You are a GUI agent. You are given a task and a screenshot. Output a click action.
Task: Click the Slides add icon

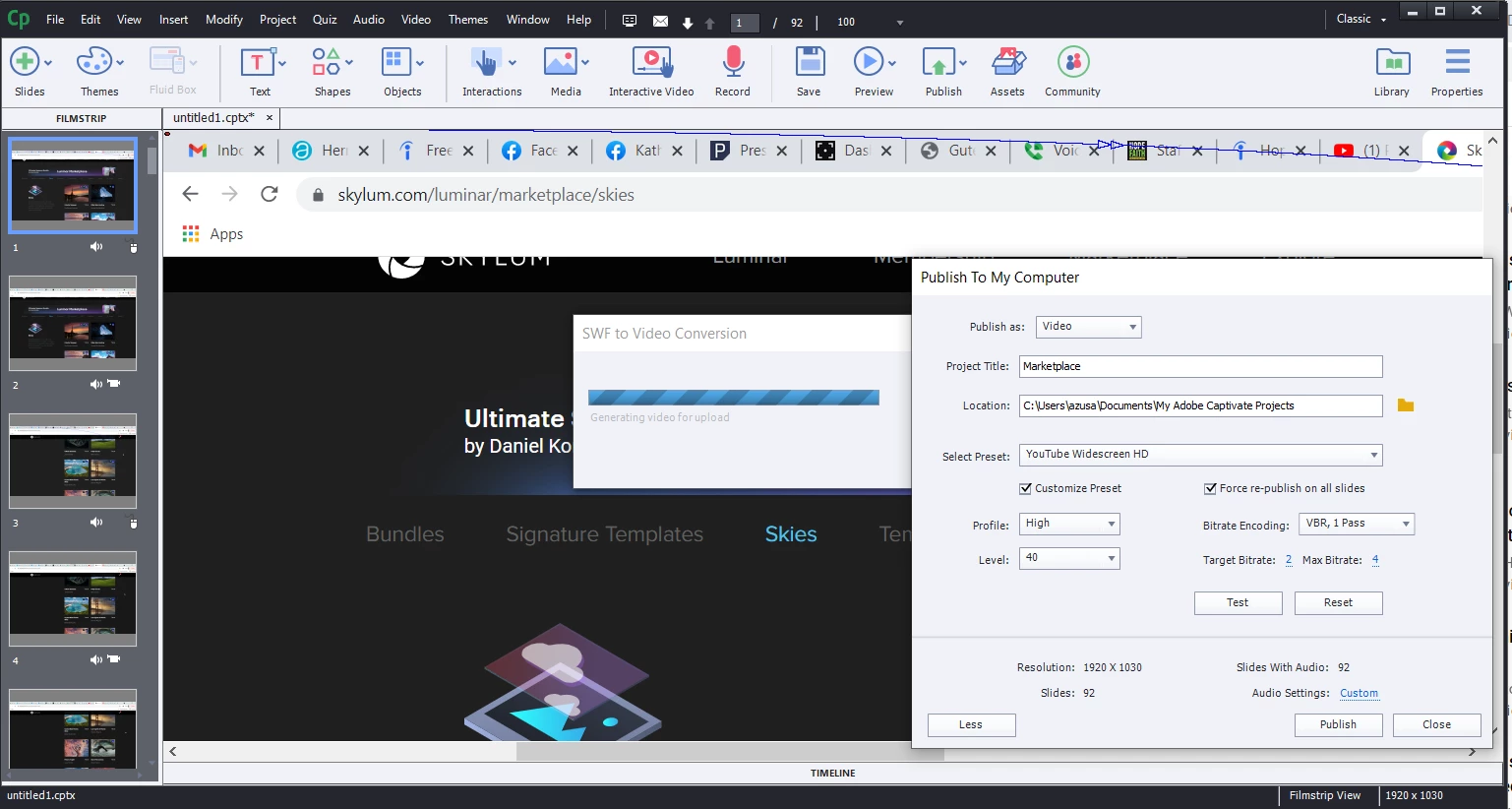click(x=25, y=62)
